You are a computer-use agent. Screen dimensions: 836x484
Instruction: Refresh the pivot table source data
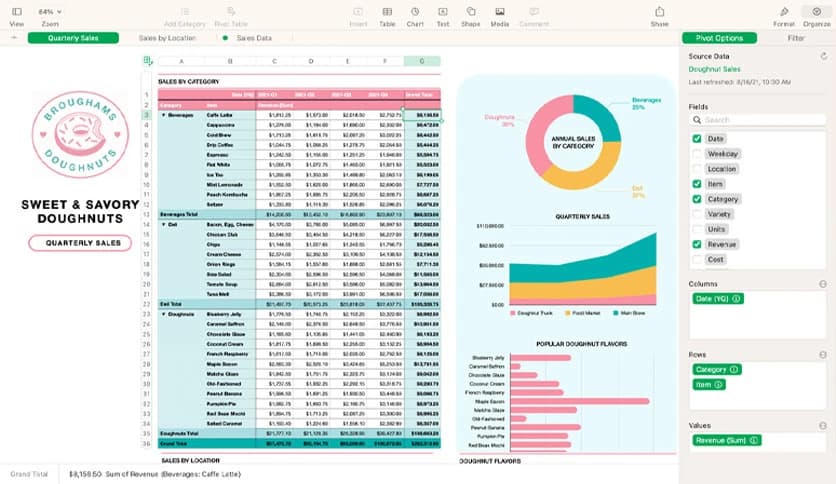823,56
